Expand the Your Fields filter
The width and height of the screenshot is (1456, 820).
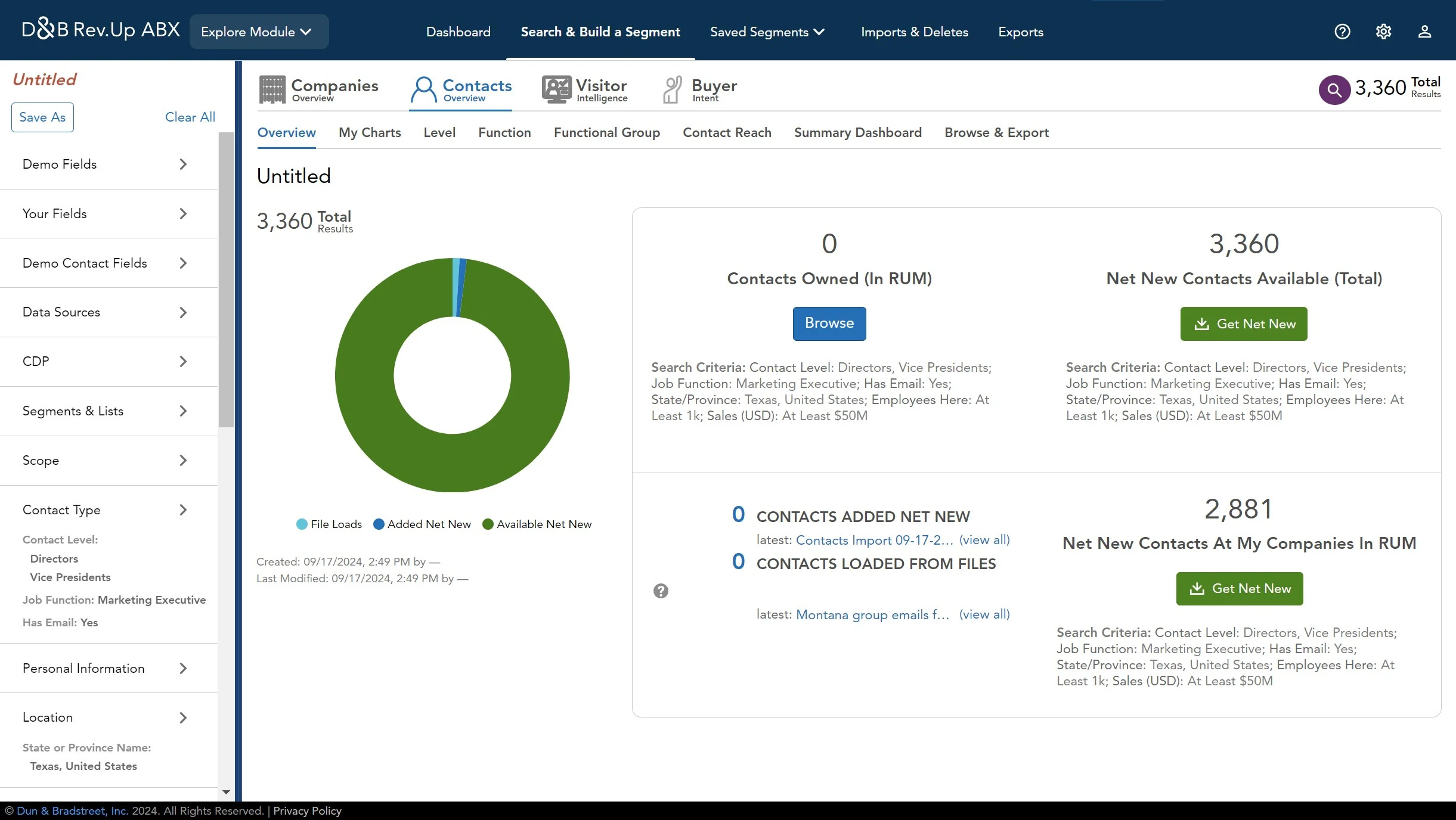coord(109,214)
